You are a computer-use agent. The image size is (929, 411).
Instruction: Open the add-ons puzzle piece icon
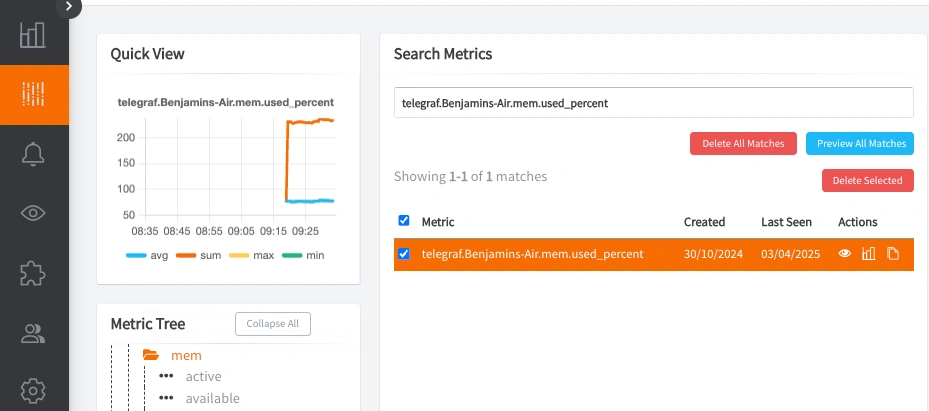click(33, 273)
